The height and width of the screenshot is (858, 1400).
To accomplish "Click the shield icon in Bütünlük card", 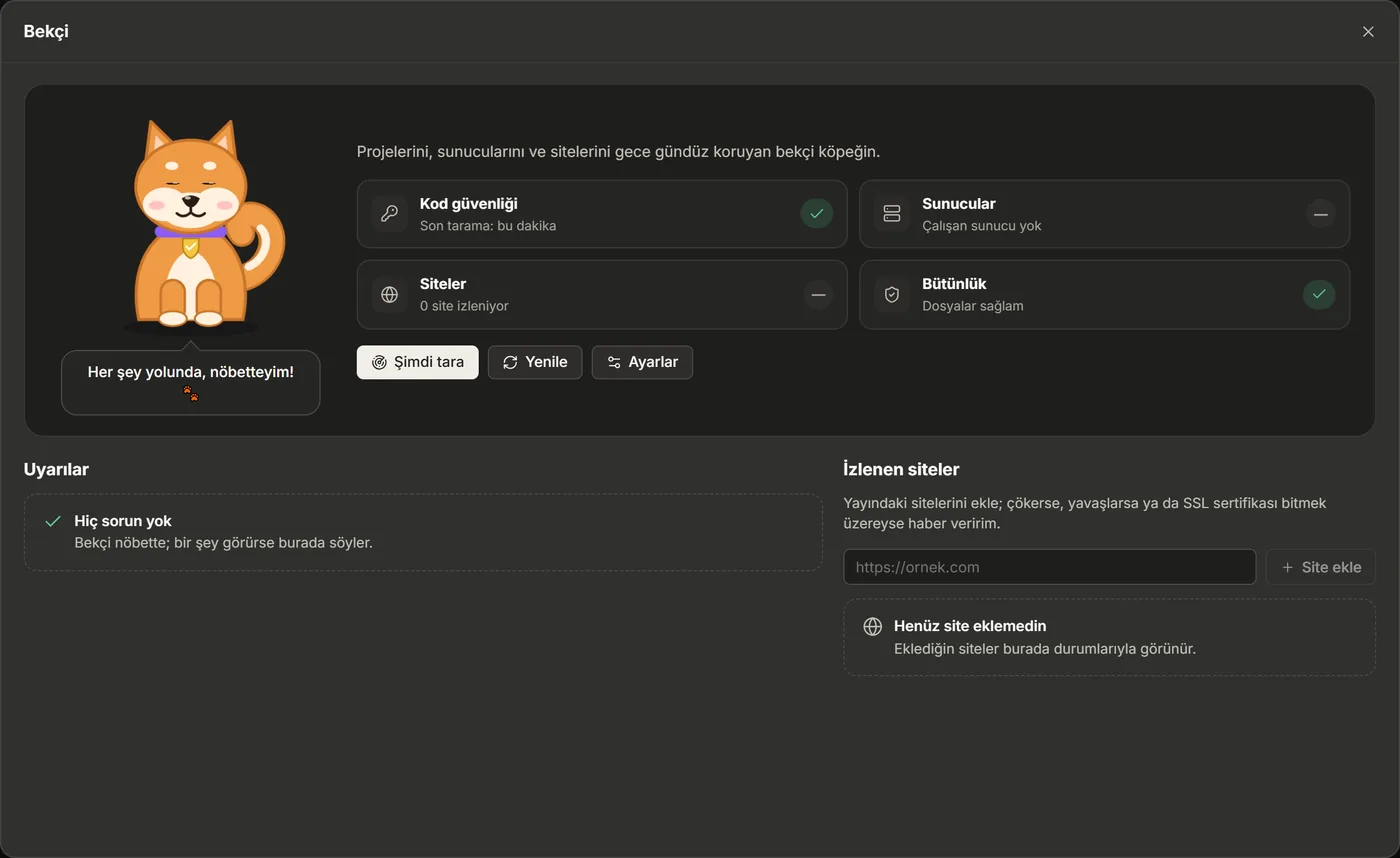I will coord(892,295).
